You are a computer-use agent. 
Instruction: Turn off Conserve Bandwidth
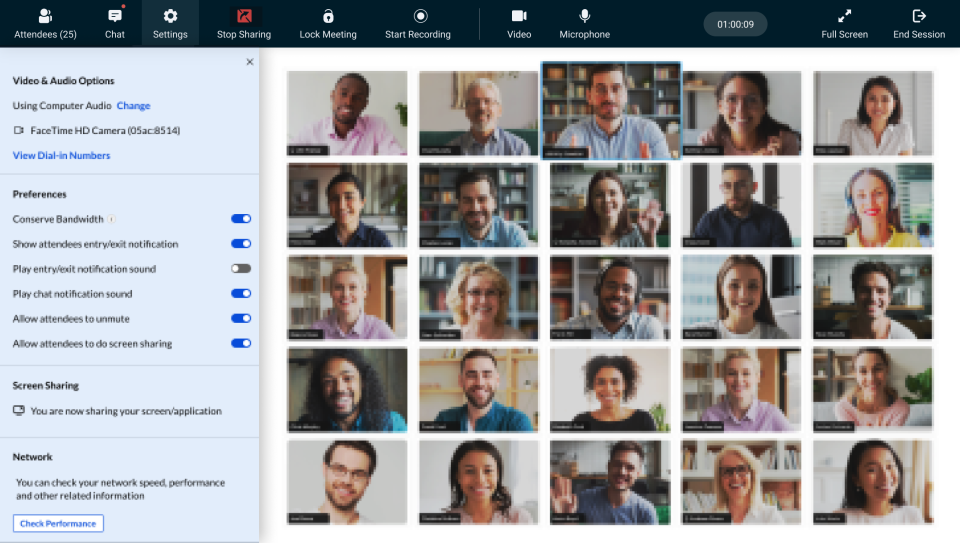click(x=241, y=219)
